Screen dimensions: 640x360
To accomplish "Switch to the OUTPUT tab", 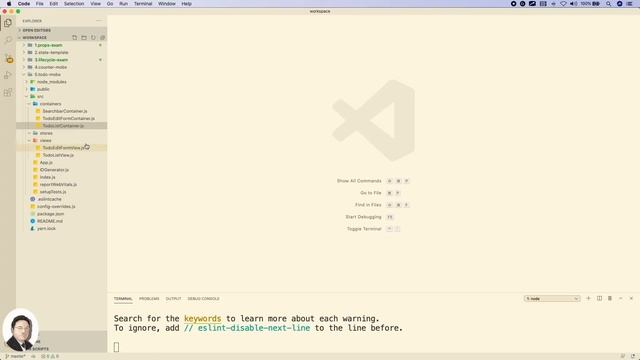I will [x=173, y=299].
